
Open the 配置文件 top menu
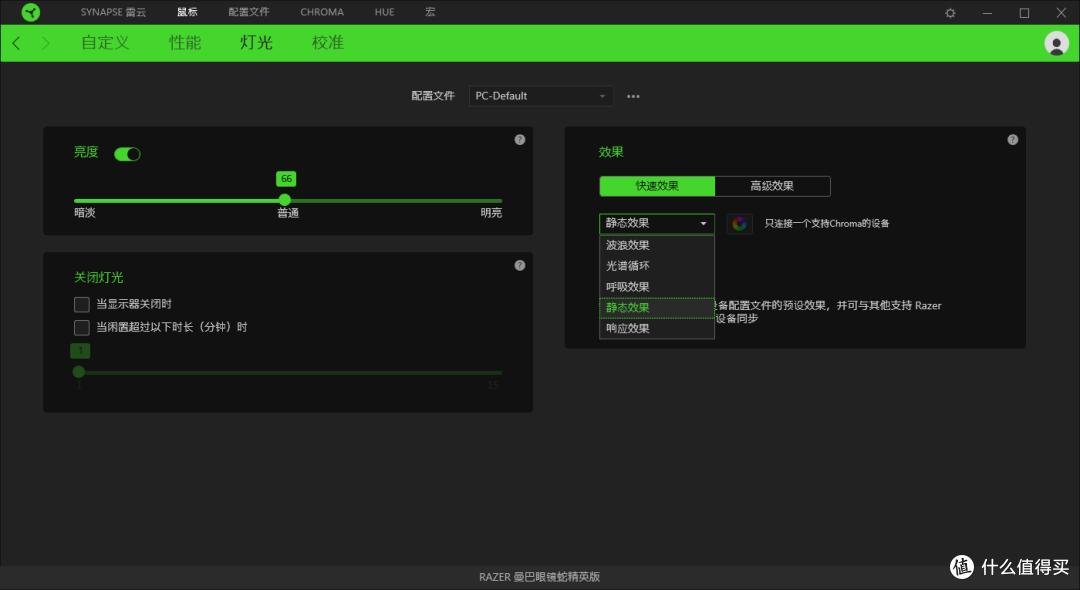click(249, 12)
